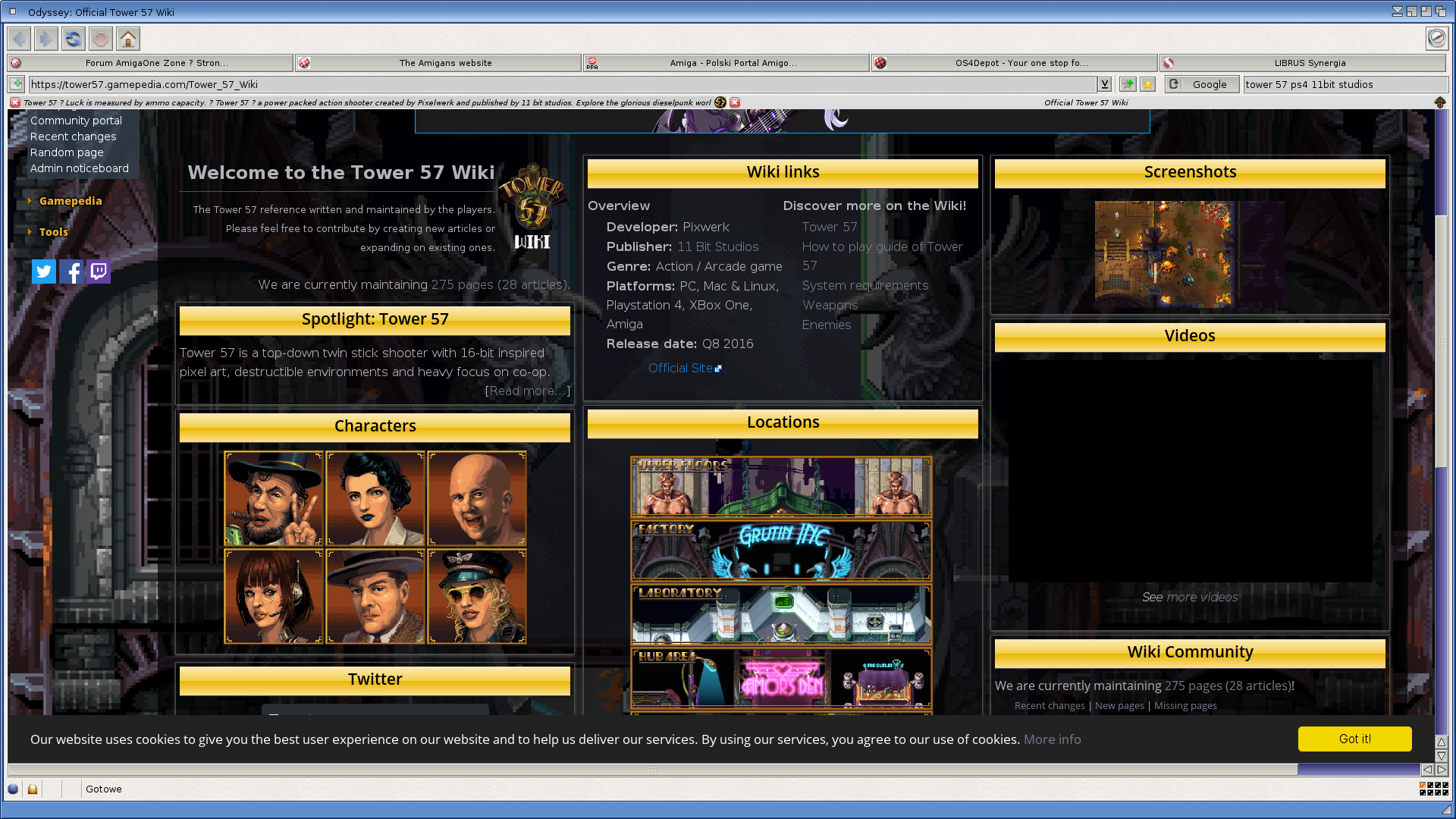Screen dimensions: 1456x819
Task: Switch to LIBRUS Synergia tab
Action: click(x=1303, y=63)
